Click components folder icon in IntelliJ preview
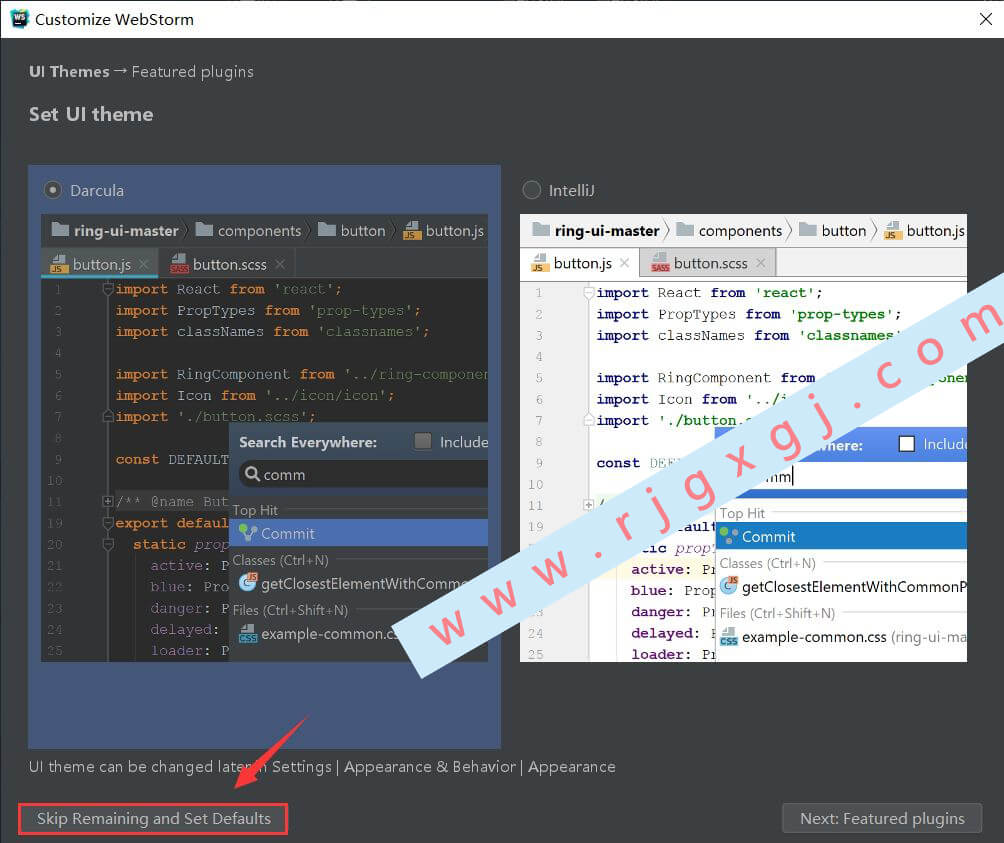1004x843 pixels. tap(685, 229)
